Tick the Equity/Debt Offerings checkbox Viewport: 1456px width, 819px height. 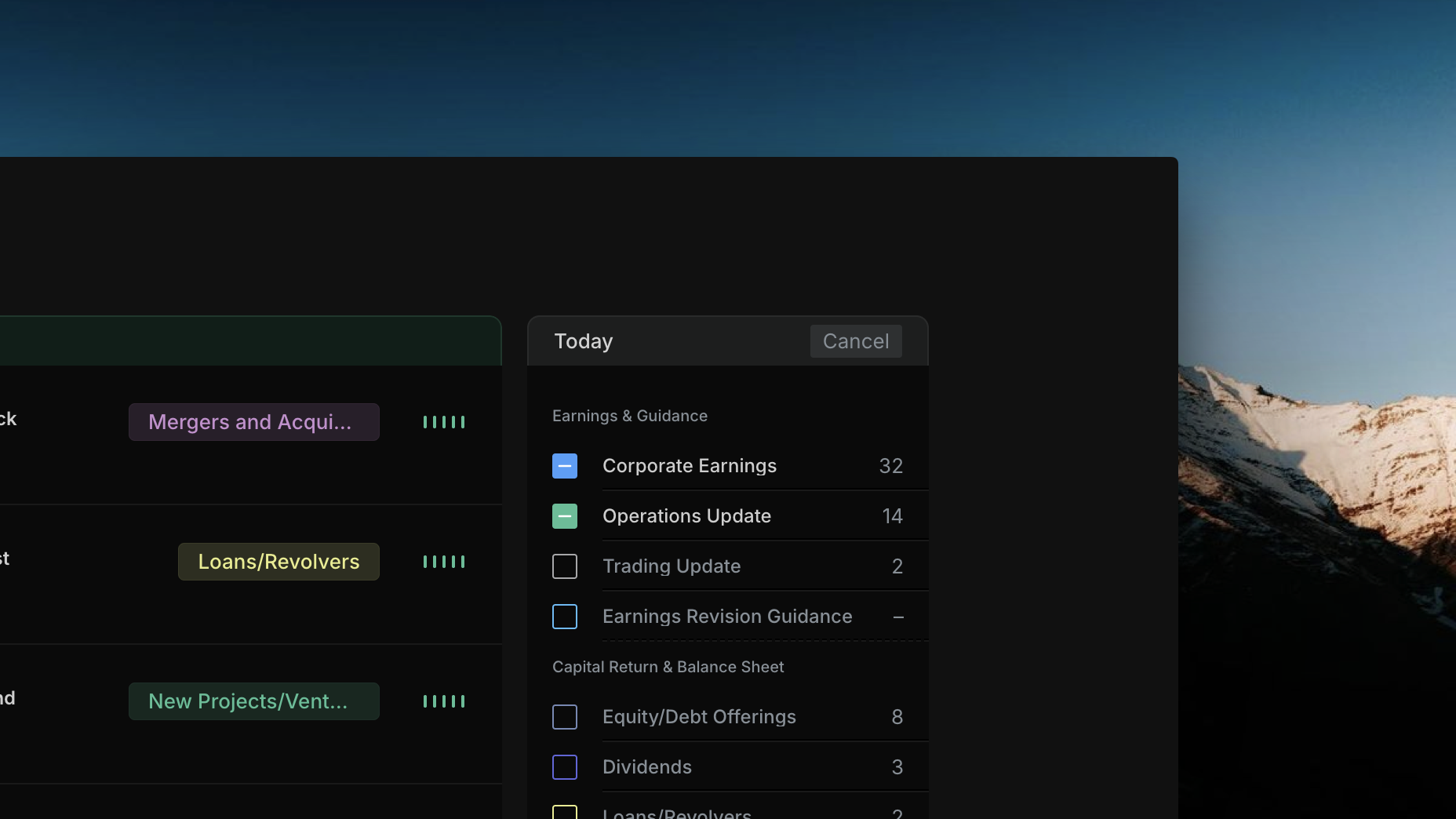pyautogui.click(x=565, y=717)
